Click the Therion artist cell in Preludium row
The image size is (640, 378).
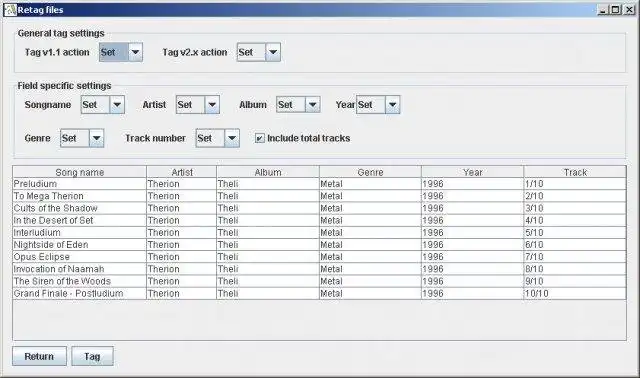pos(182,184)
